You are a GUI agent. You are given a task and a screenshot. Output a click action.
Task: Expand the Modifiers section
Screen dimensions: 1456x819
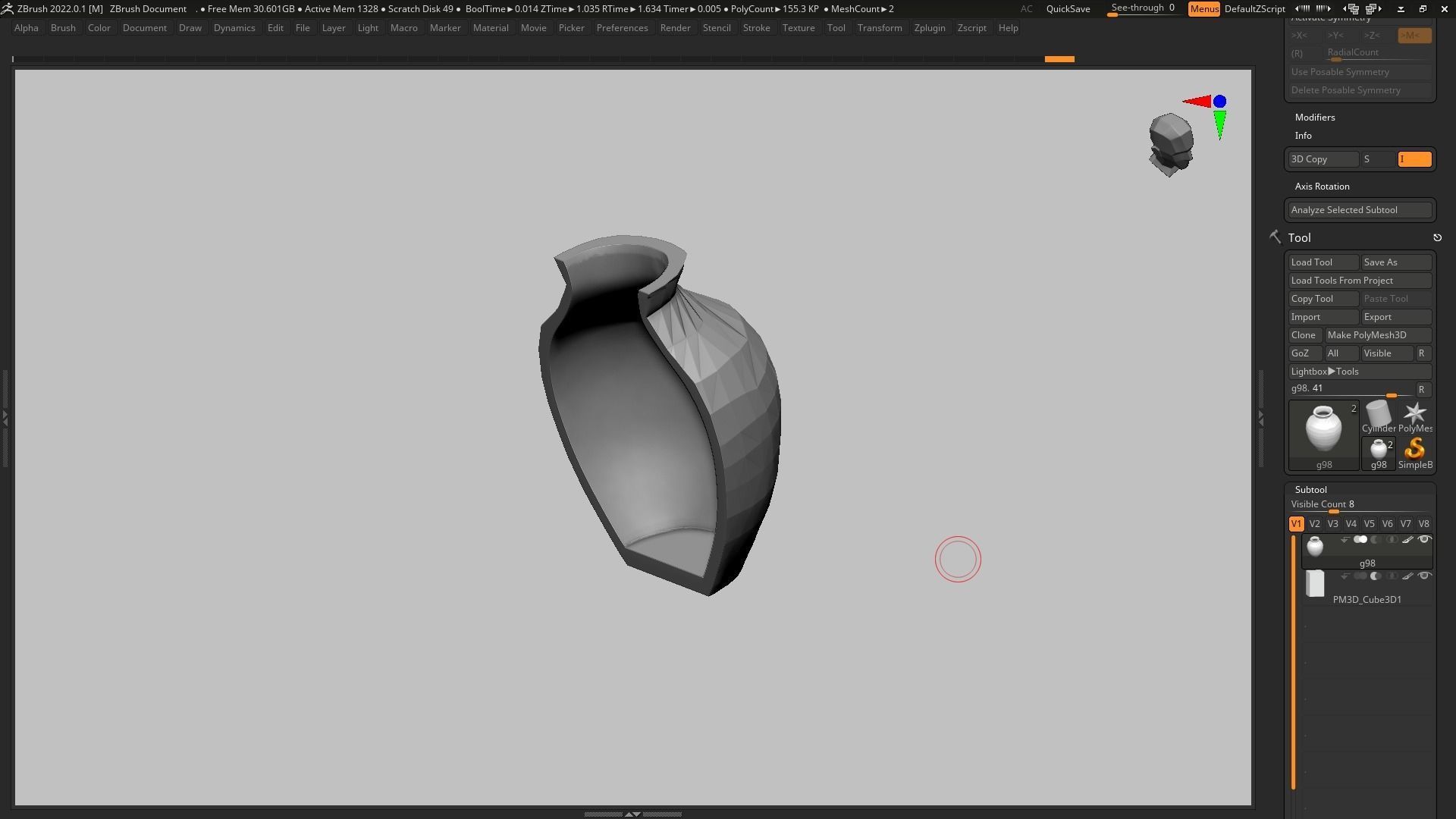tap(1315, 118)
